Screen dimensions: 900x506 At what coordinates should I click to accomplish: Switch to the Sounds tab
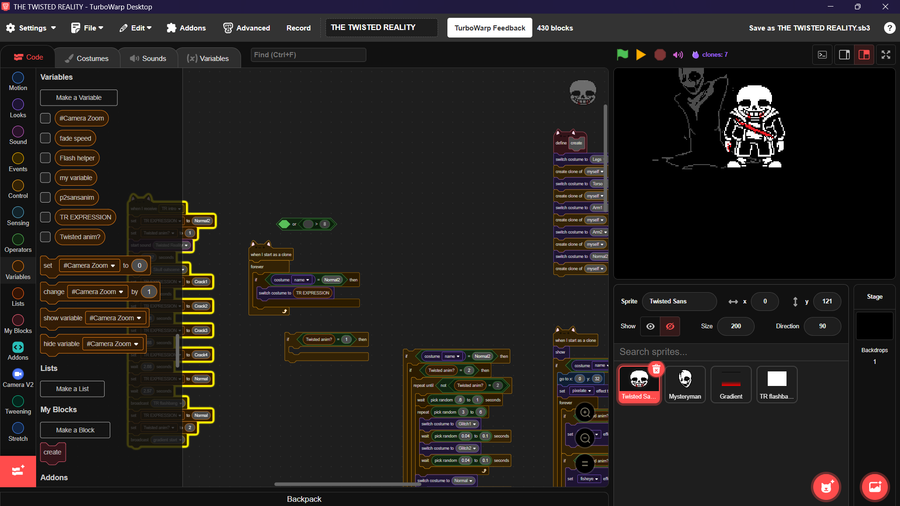coord(148,58)
